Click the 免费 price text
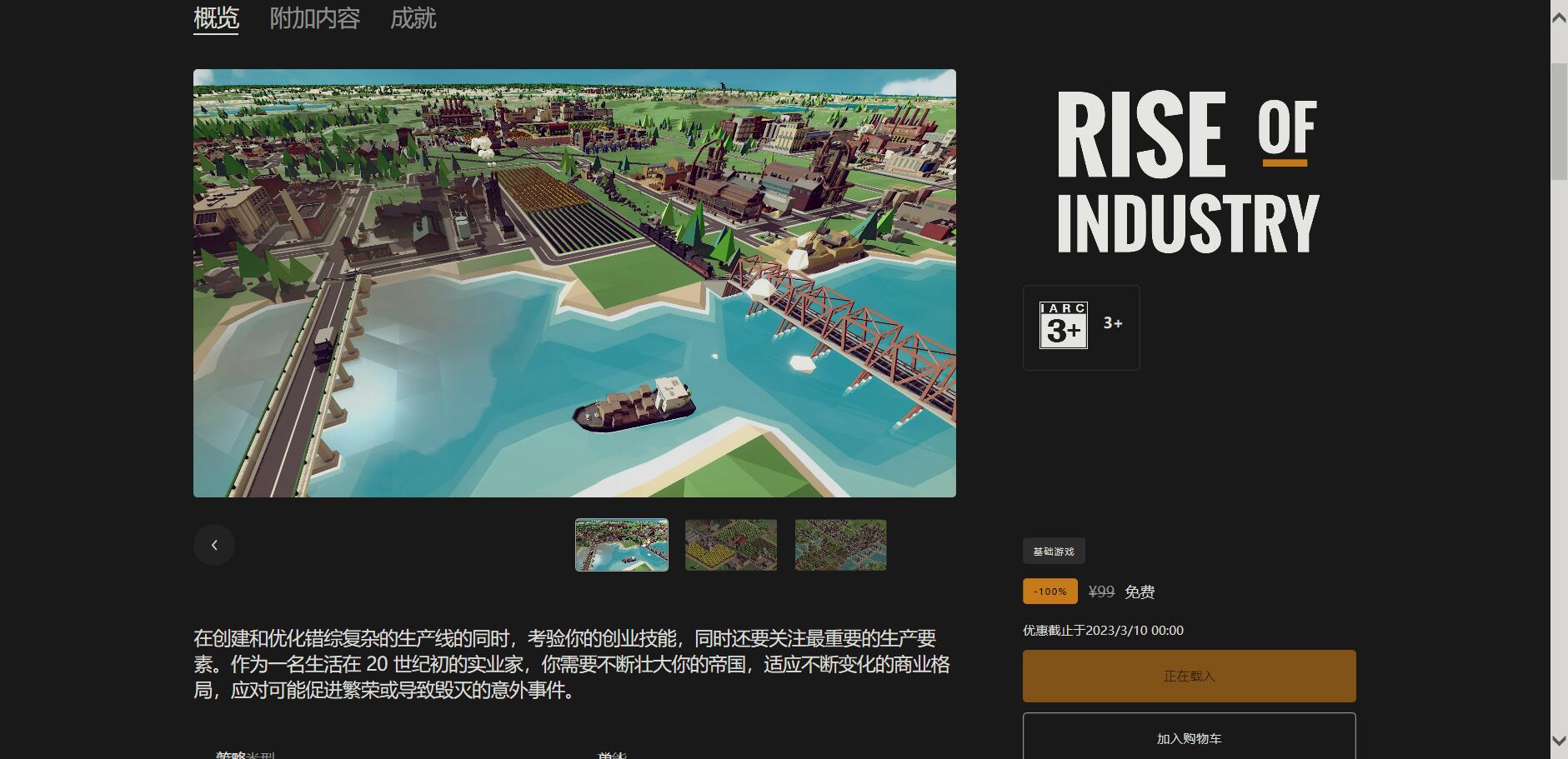1568x759 pixels. (x=1140, y=592)
